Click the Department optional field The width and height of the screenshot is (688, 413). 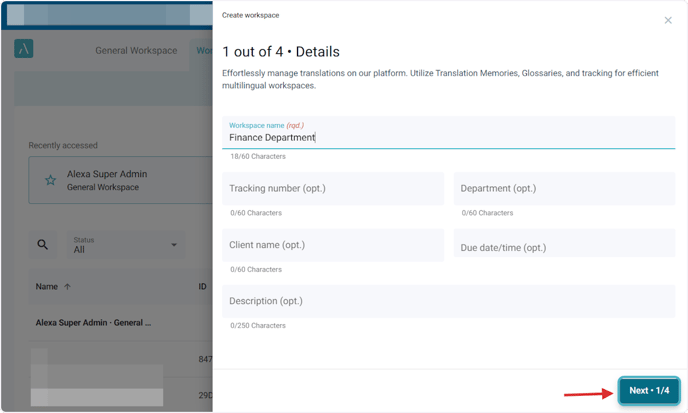coord(564,188)
